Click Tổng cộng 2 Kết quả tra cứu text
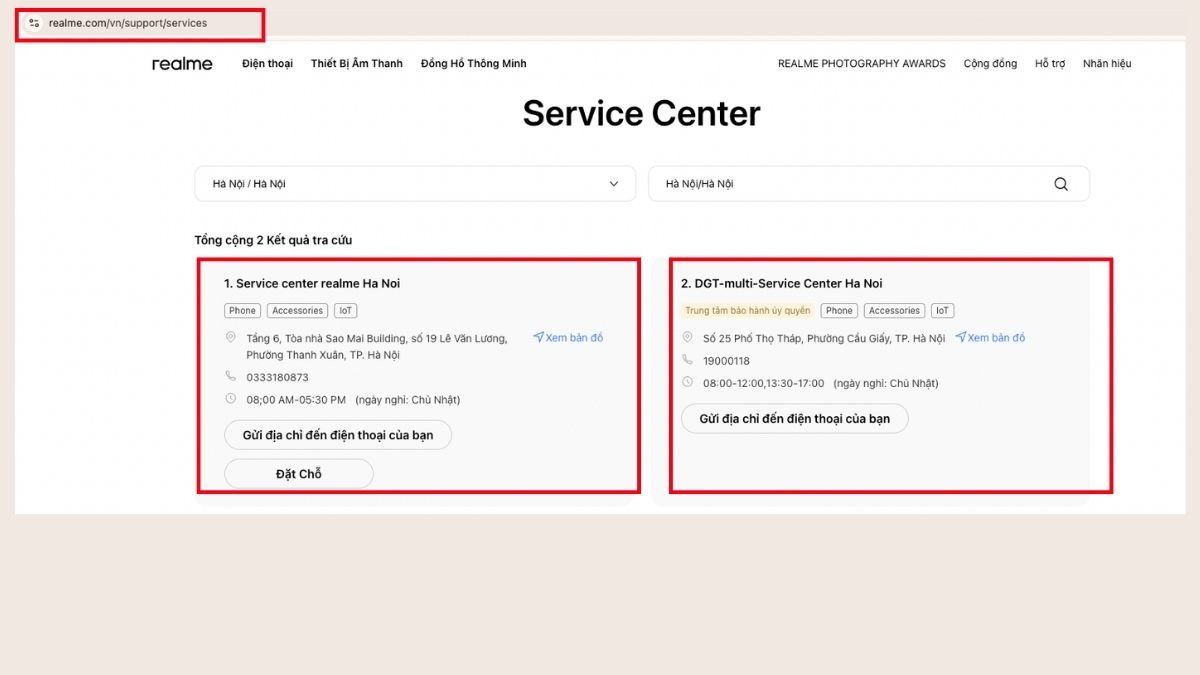The width and height of the screenshot is (1200, 675). click(273, 240)
